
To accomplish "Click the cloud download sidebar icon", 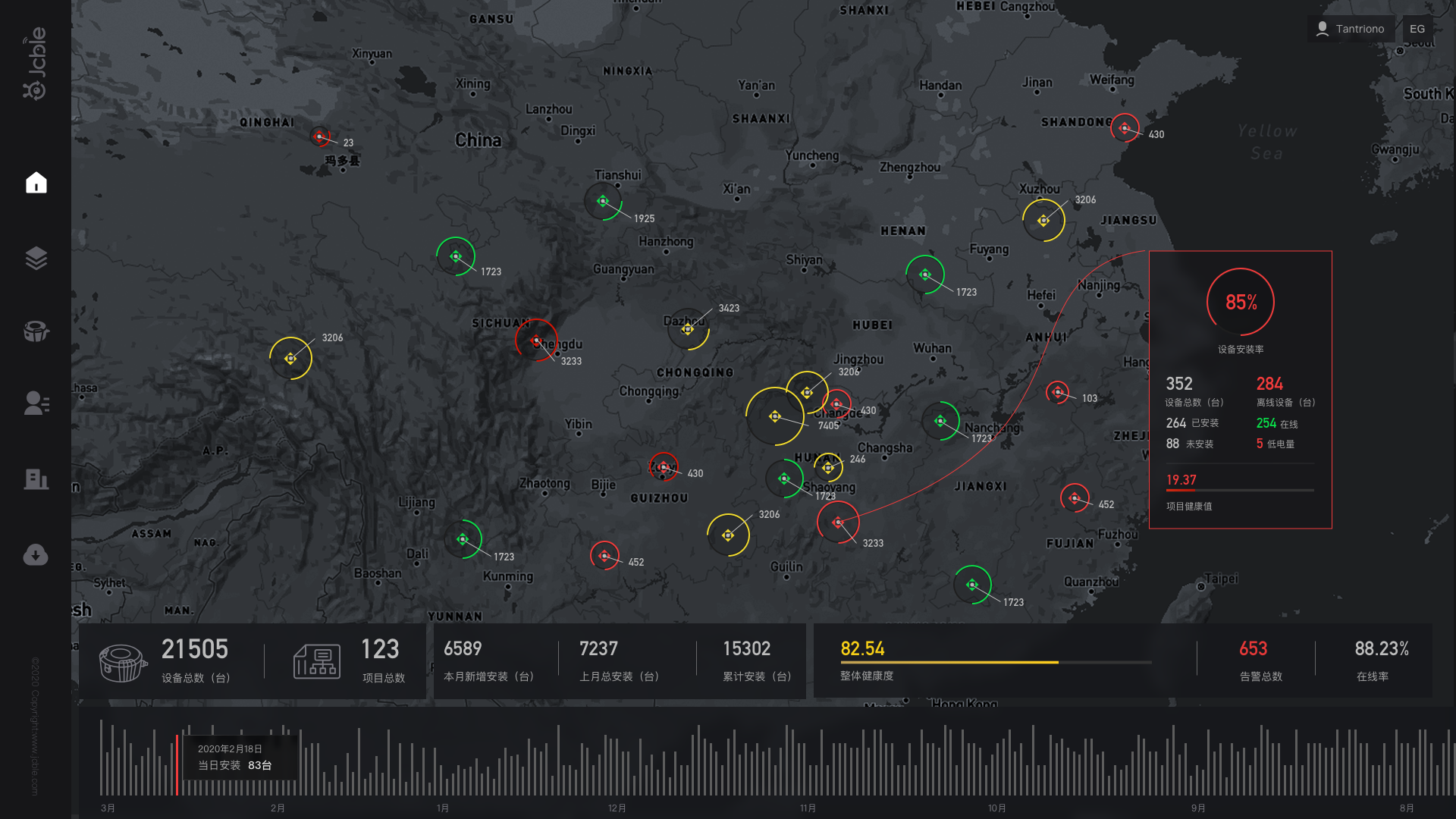I will click(36, 554).
